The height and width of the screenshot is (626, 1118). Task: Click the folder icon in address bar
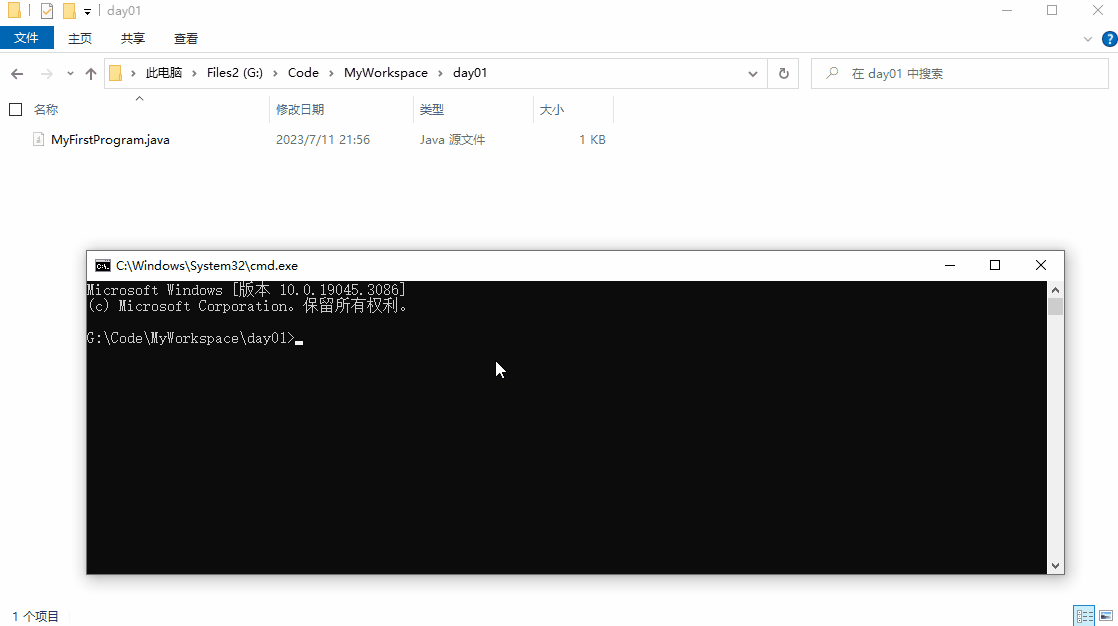(116, 73)
